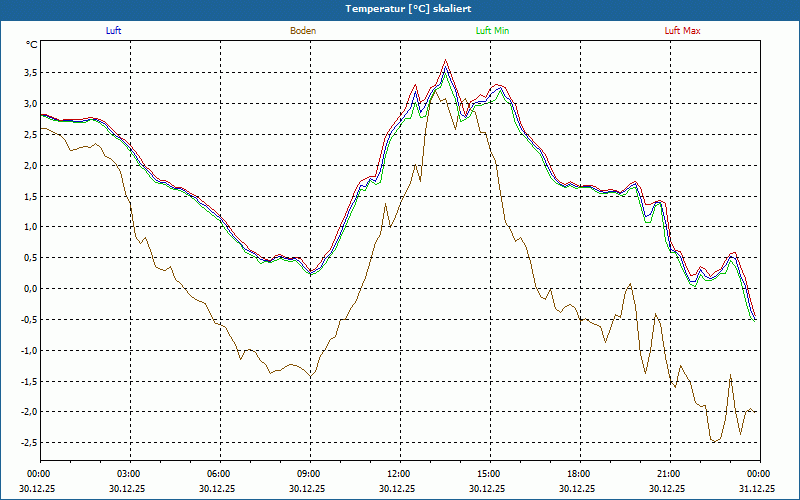800x500 pixels.
Task: Toggle the Luft Max legend label
Action: tap(683, 31)
